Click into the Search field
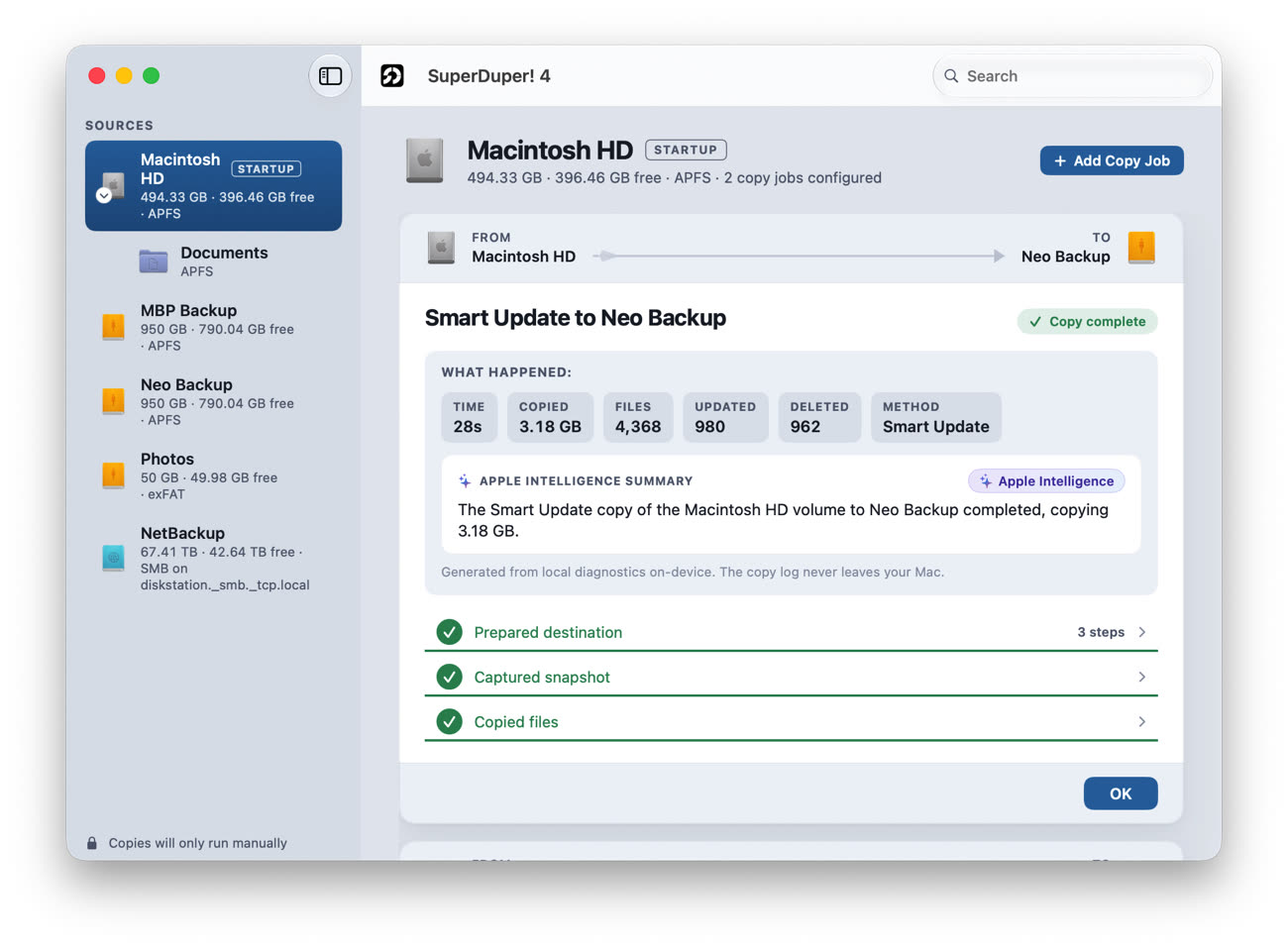The image size is (1288, 948). (x=1073, y=76)
